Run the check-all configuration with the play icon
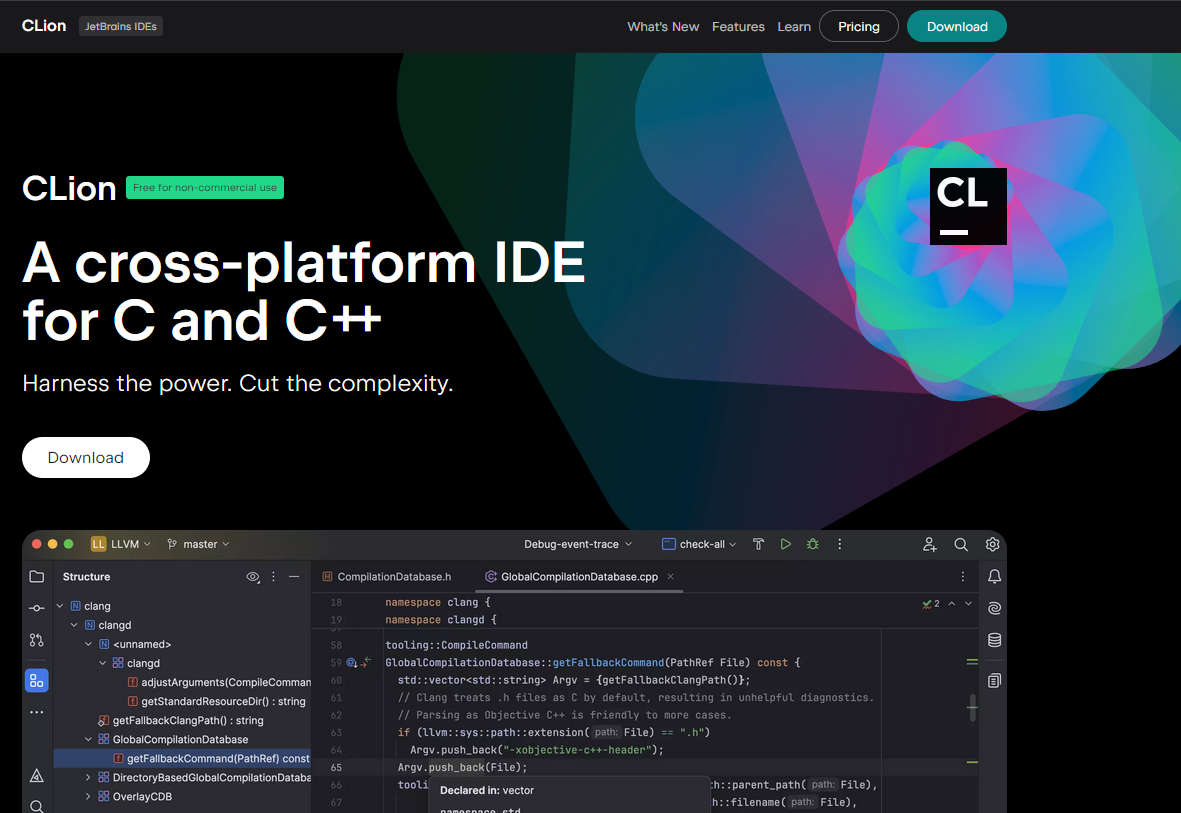 pos(786,544)
